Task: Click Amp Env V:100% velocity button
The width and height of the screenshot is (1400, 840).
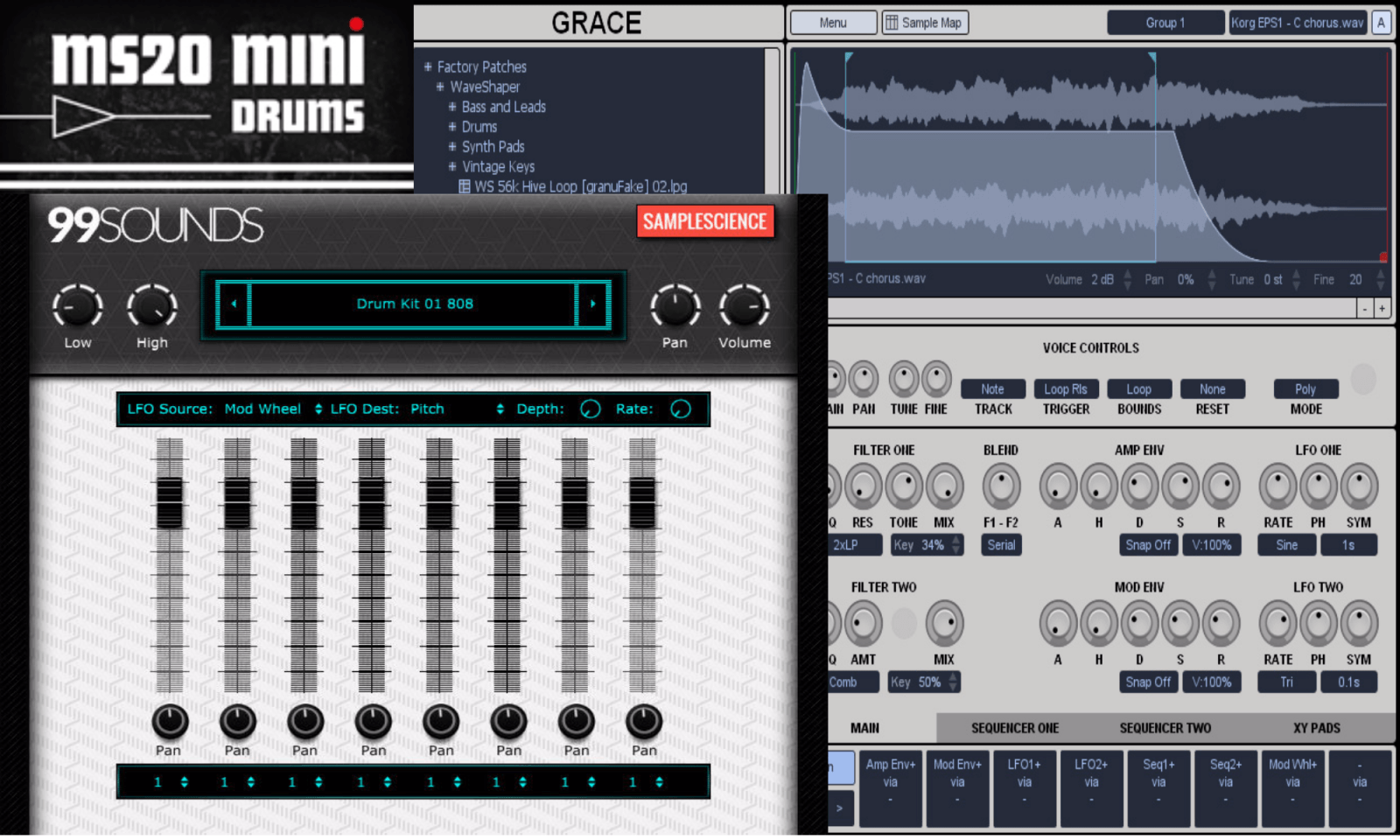Action: (x=1211, y=545)
